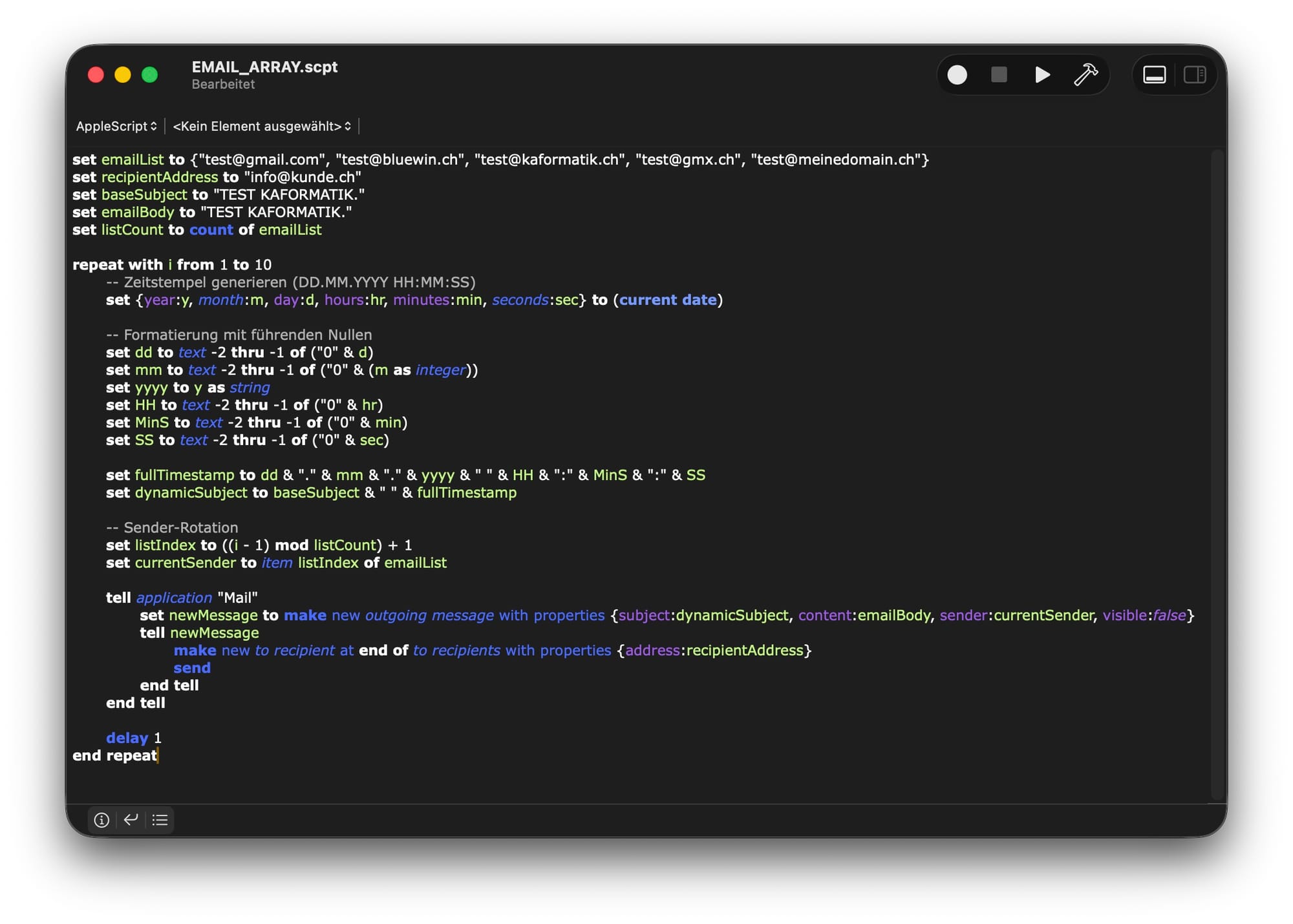The height and width of the screenshot is (924, 1293).
Task: Click the Record script button
Action: click(x=957, y=76)
